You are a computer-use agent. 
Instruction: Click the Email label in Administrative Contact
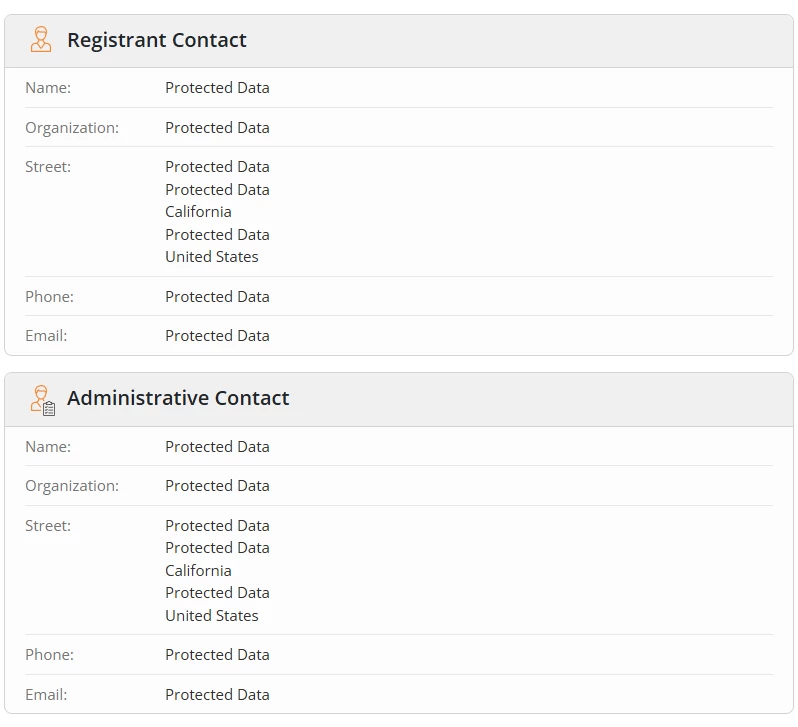coord(46,695)
